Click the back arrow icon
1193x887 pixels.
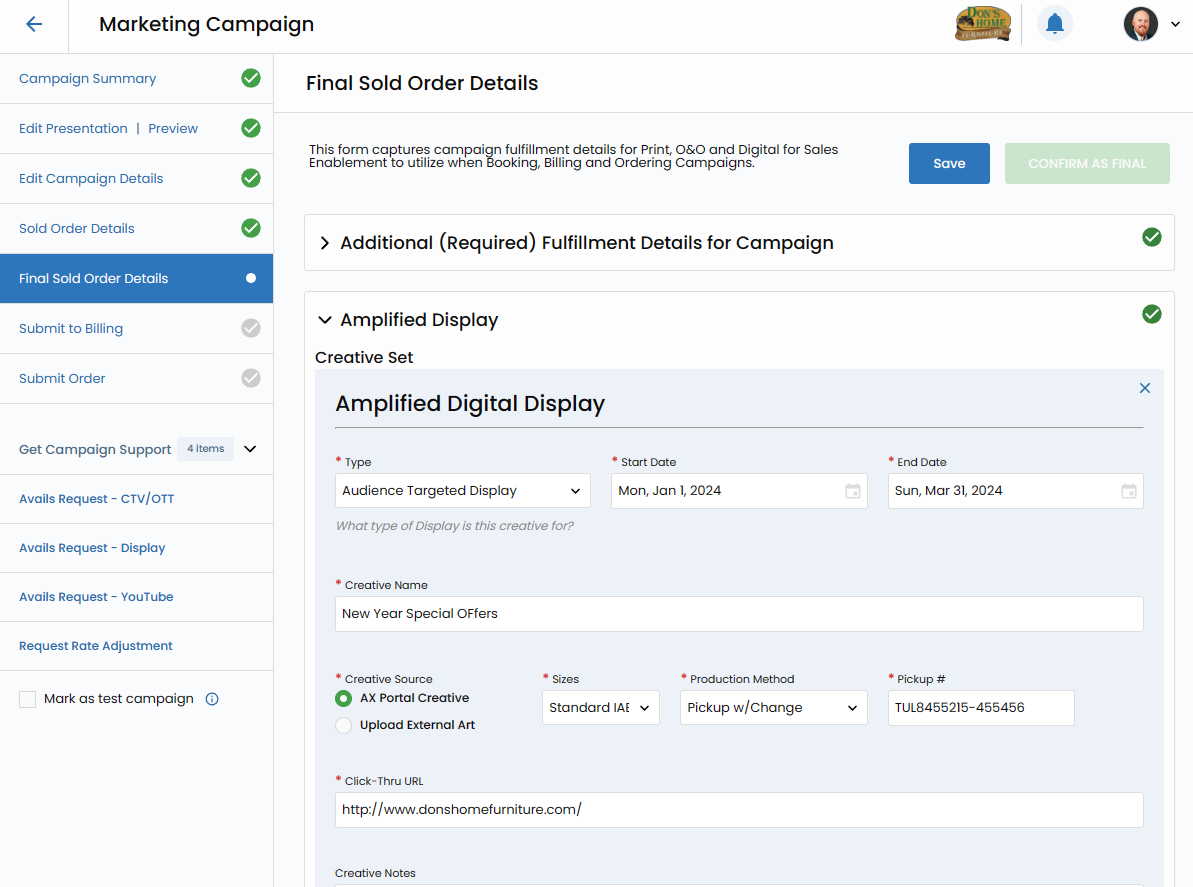coord(34,25)
